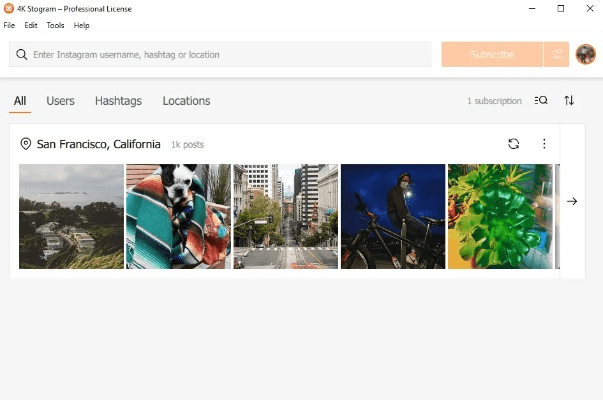Open the search-in-subscriptions list icon

pyautogui.click(x=541, y=100)
